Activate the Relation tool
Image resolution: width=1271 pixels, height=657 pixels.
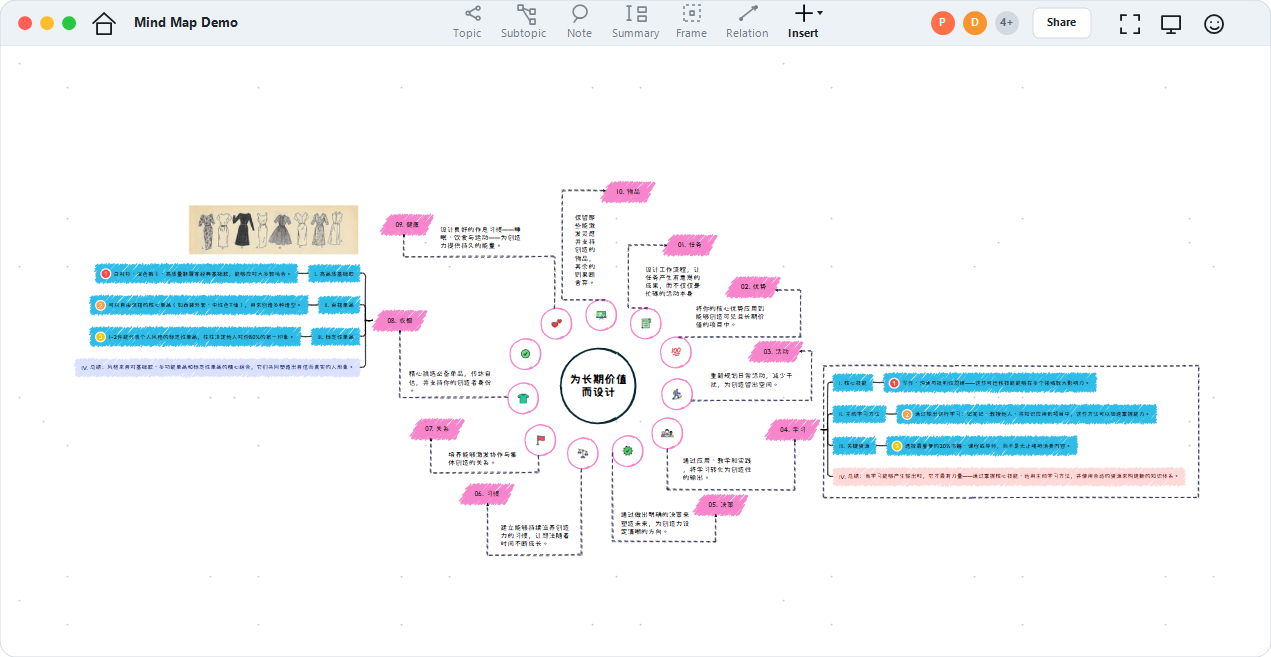(x=747, y=22)
